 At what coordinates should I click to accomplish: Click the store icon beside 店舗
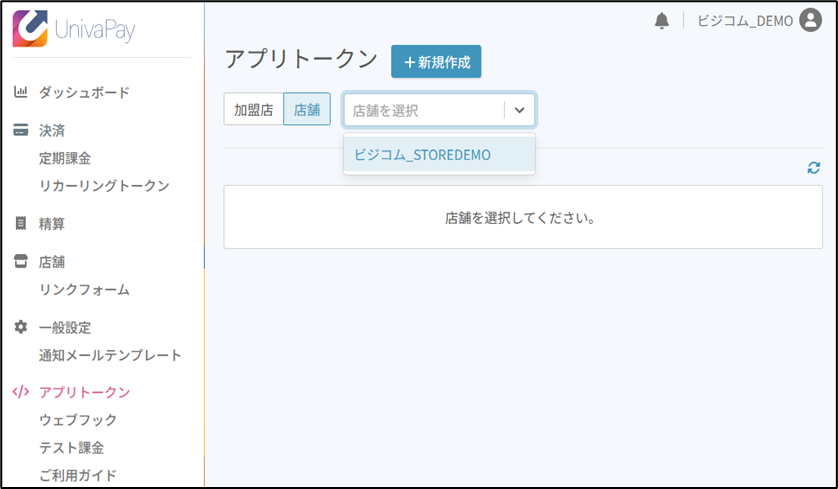click(20, 261)
